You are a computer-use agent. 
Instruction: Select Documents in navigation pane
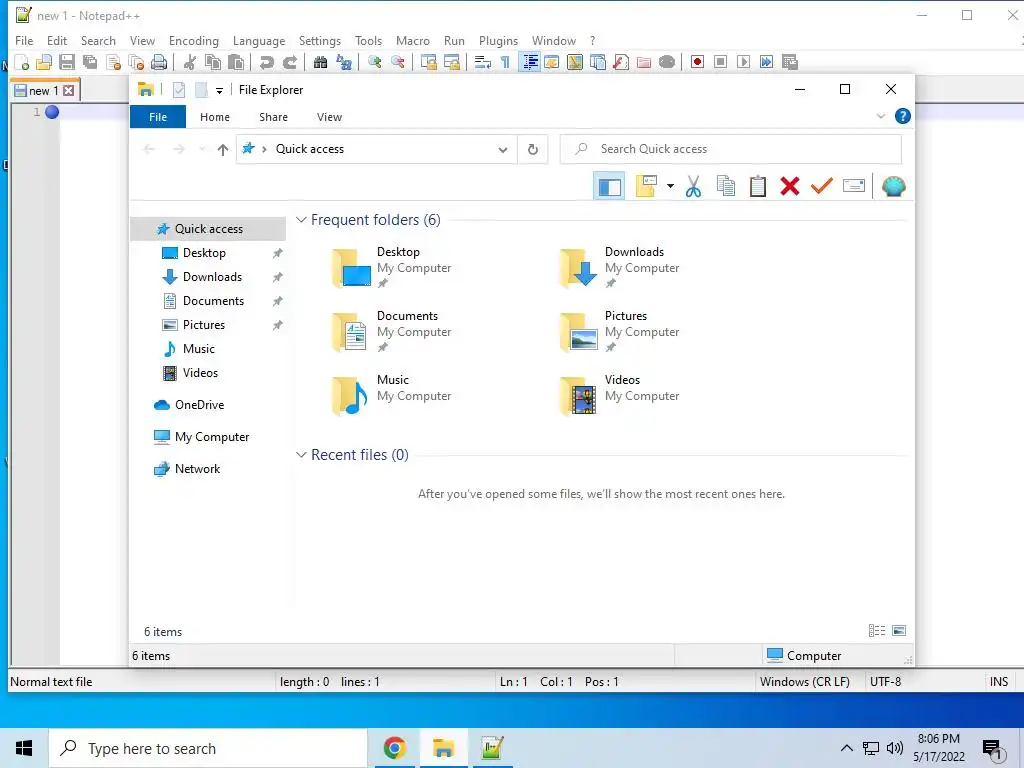point(213,301)
